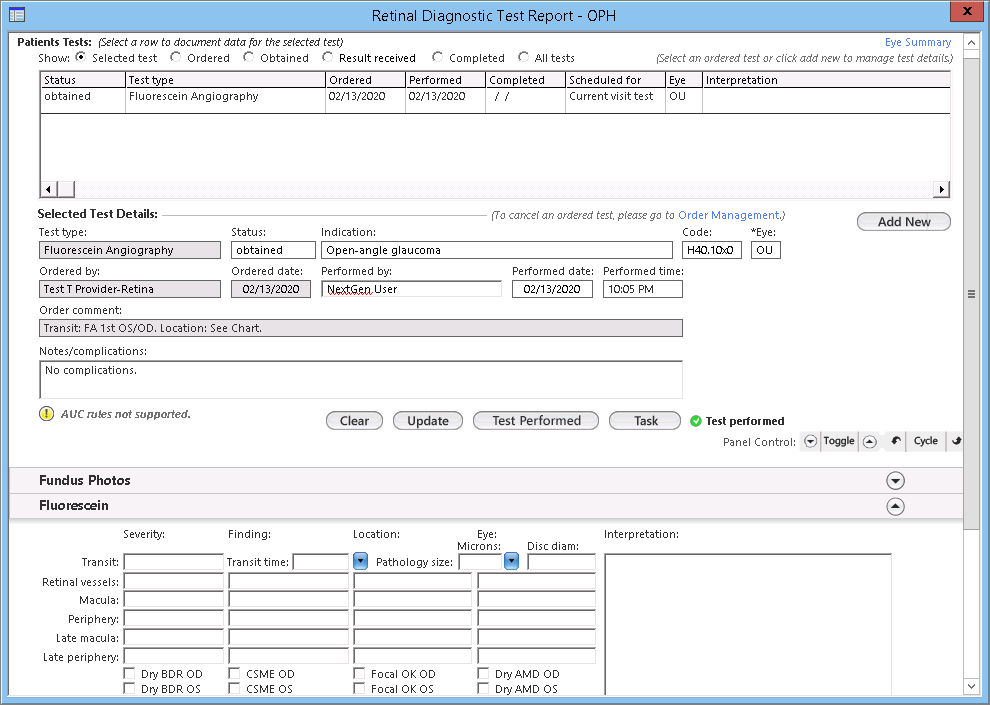Image resolution: width=990 pixels, height=705 pixels.
Task: Open the Order Management link
Action: [x=729, y=215]
